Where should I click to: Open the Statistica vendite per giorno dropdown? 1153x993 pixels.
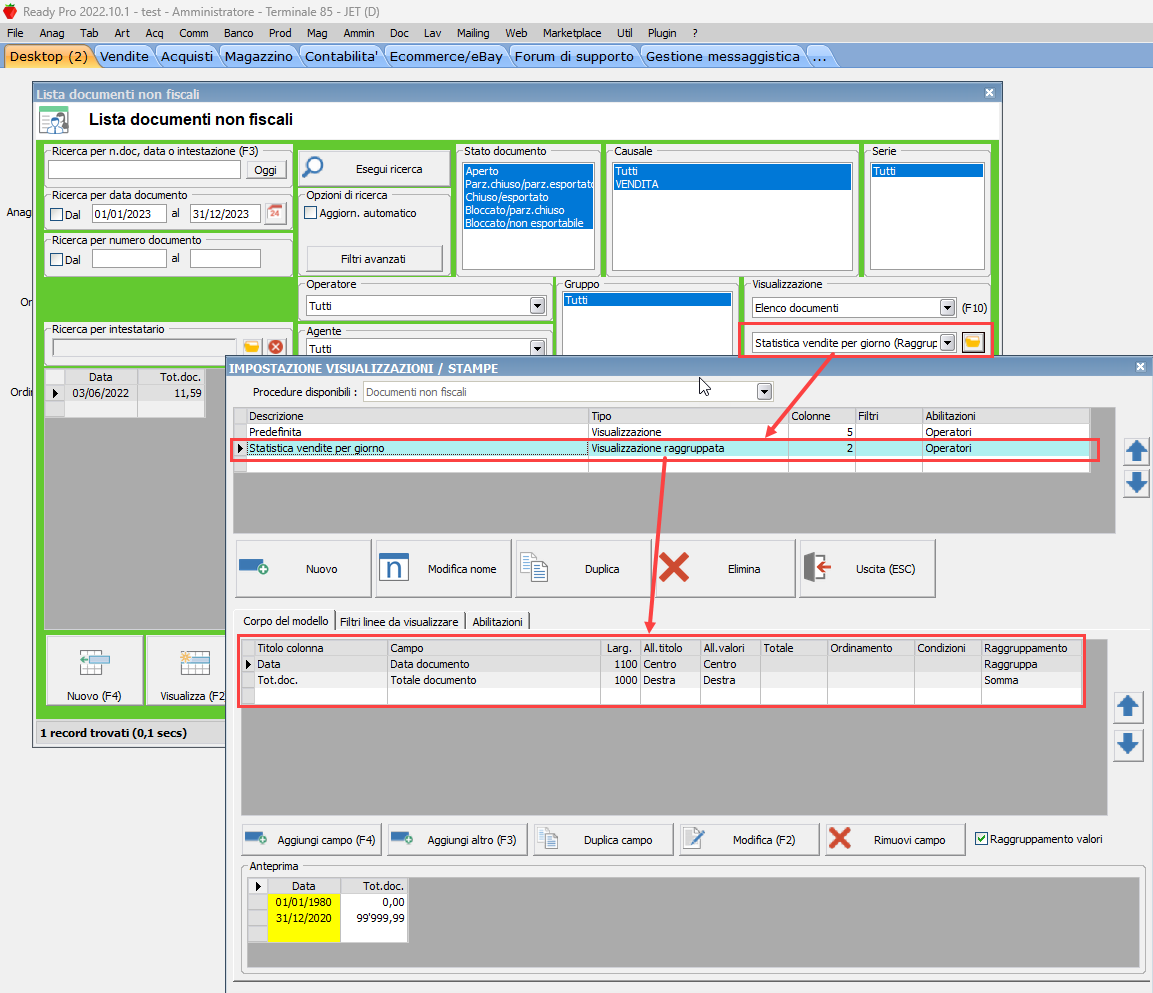tap(947, 343)
